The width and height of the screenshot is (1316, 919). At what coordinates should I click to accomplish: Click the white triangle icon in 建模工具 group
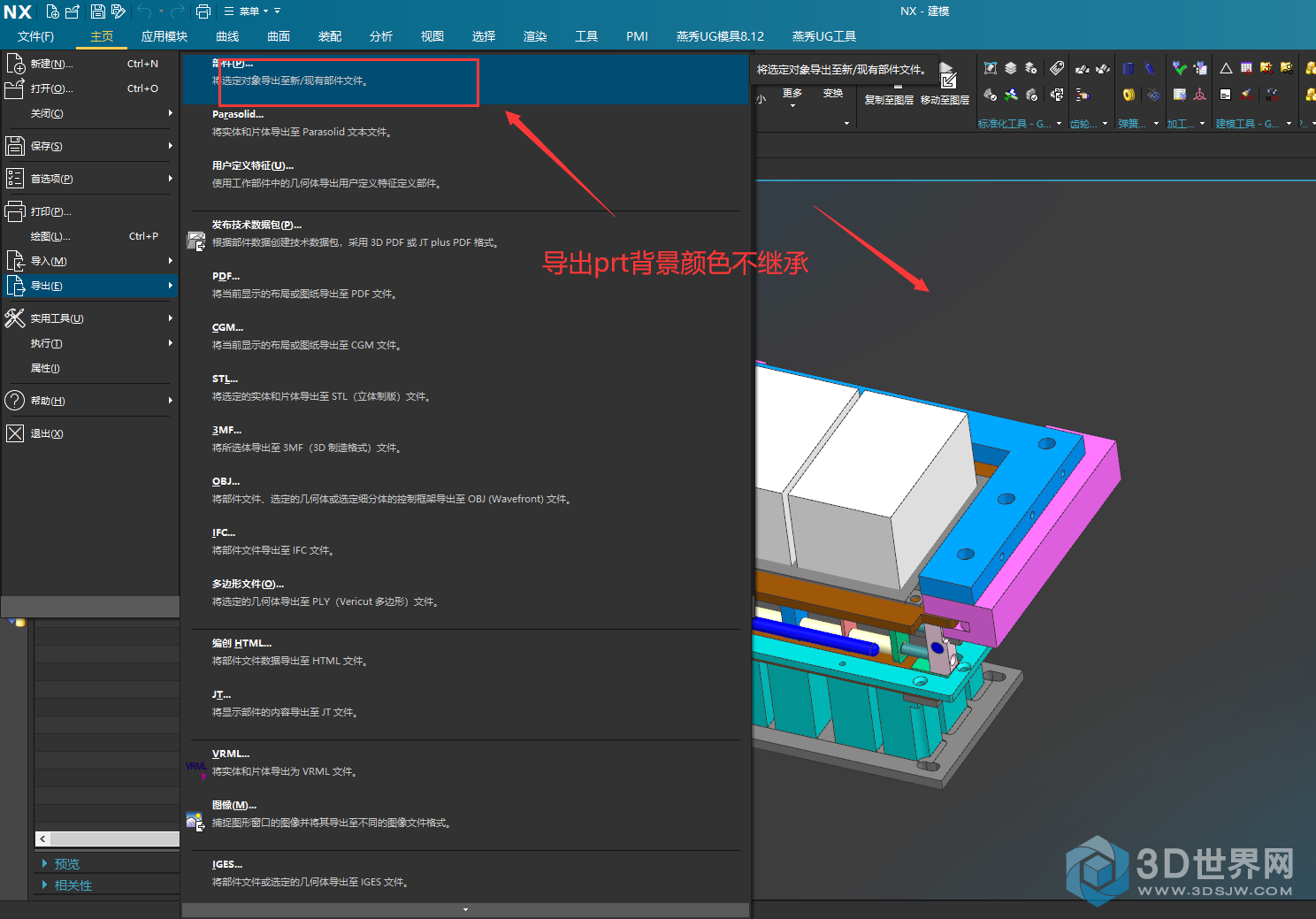(x=1226, y=68)
